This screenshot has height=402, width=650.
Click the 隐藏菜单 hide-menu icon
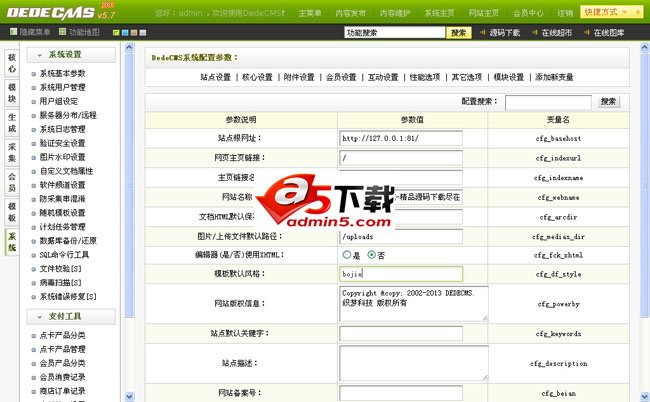point(13,32)
